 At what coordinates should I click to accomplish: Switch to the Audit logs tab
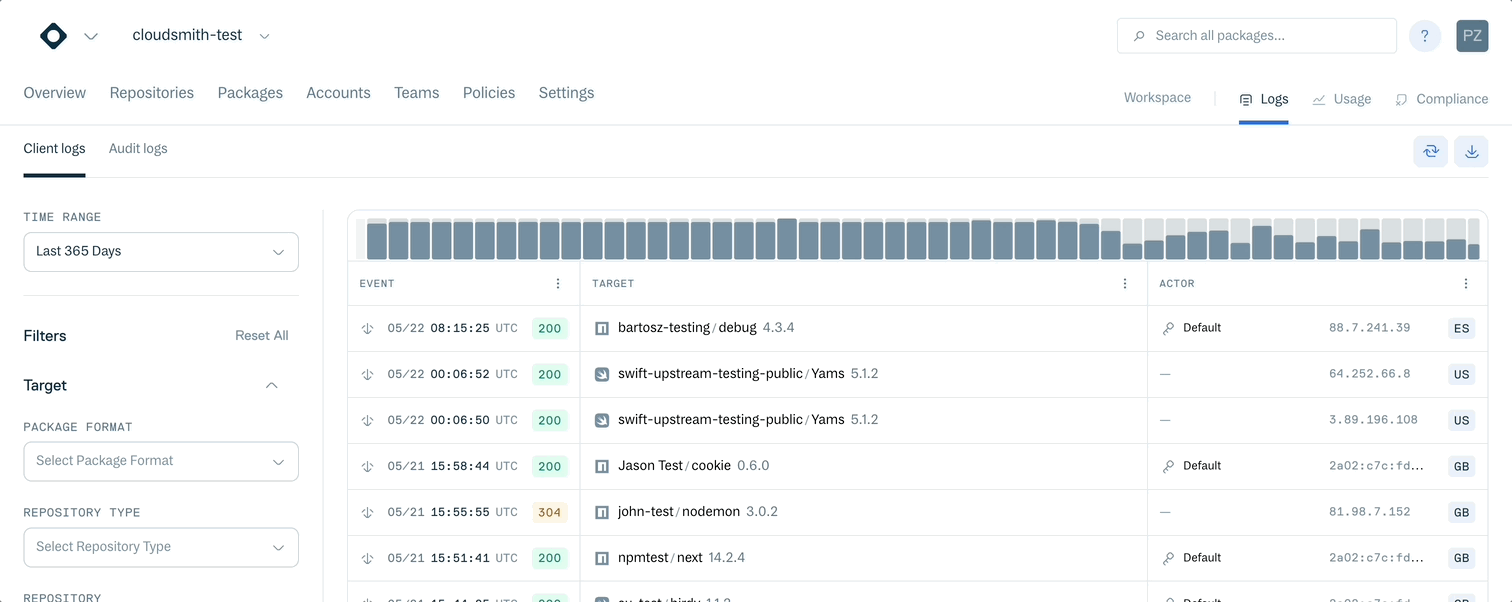click(137, 147)
